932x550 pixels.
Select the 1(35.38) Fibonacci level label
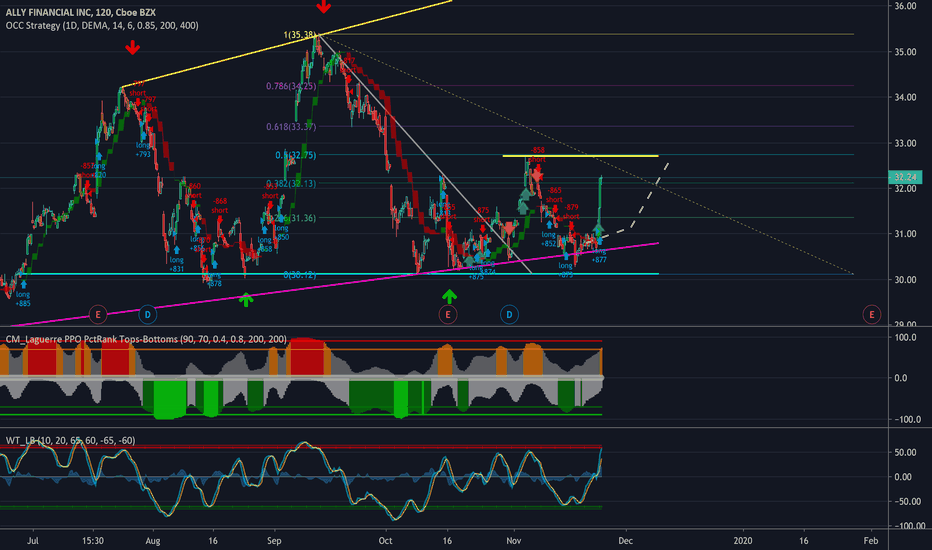[x=300, y=35]
